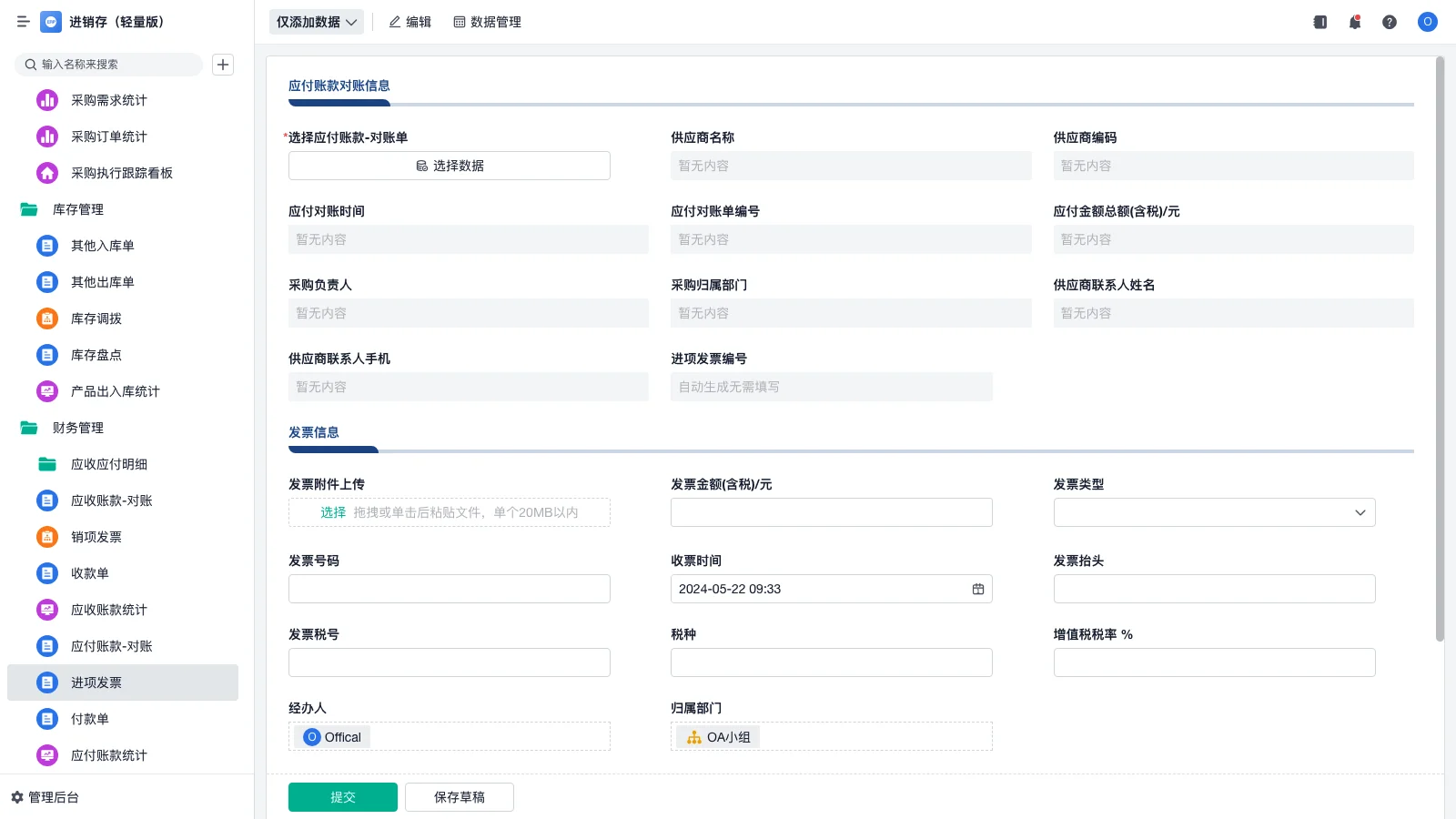
Task: Click the 库存调拨 orange icon
Action: [x=47, y=318]
